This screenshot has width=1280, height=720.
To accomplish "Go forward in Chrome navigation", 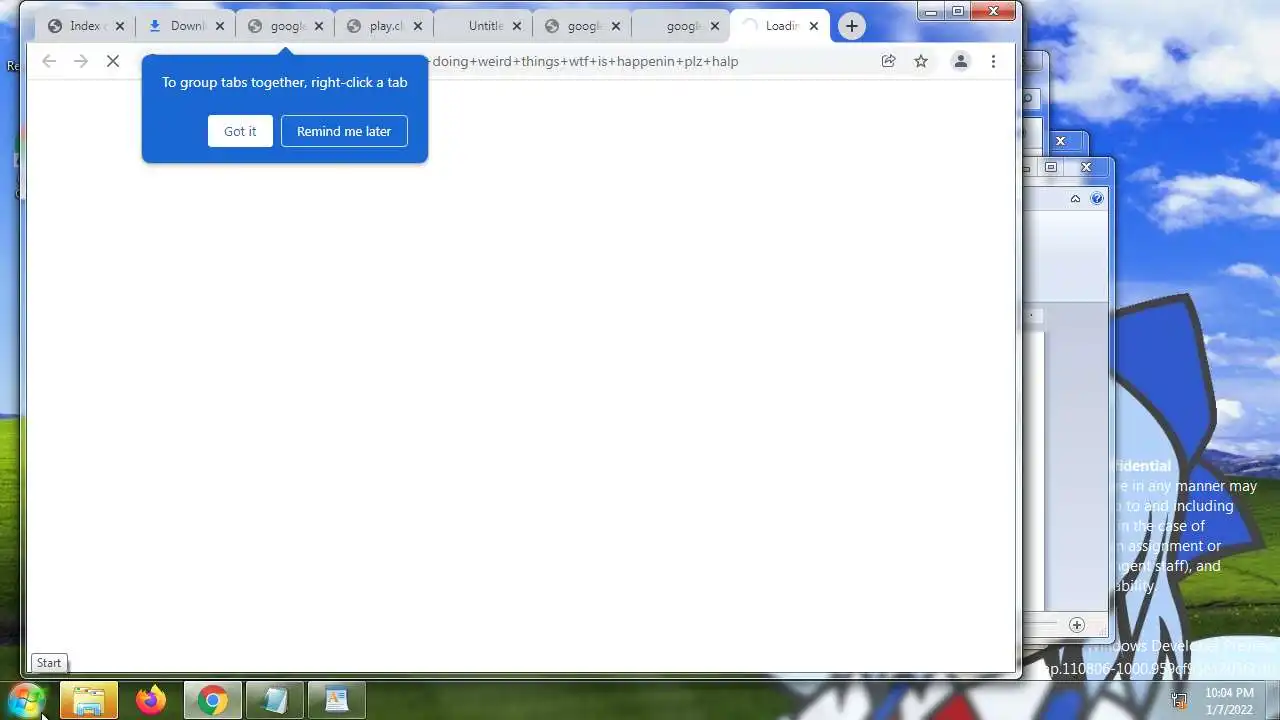I will coord(81,61).
